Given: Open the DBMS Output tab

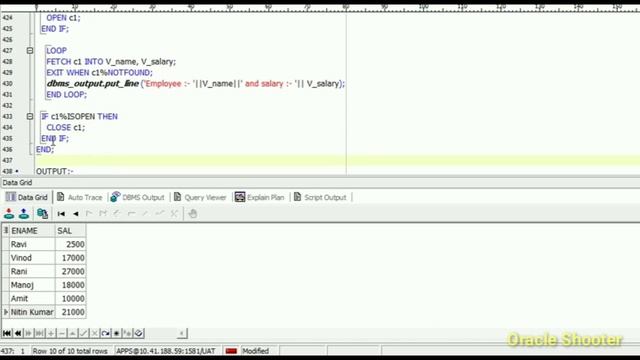Looking at the screenshot, I should tap(138, 197).
